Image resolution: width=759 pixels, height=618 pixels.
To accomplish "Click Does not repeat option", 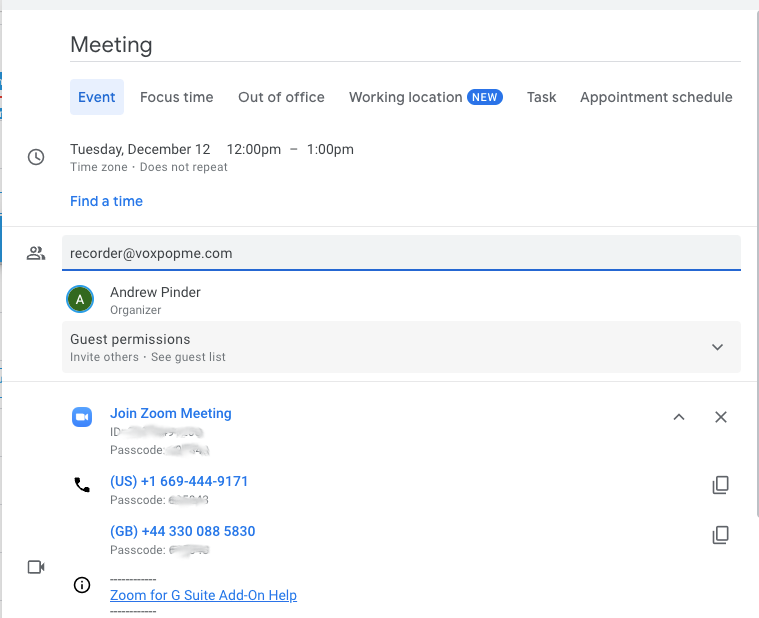I will pos(183,167).
